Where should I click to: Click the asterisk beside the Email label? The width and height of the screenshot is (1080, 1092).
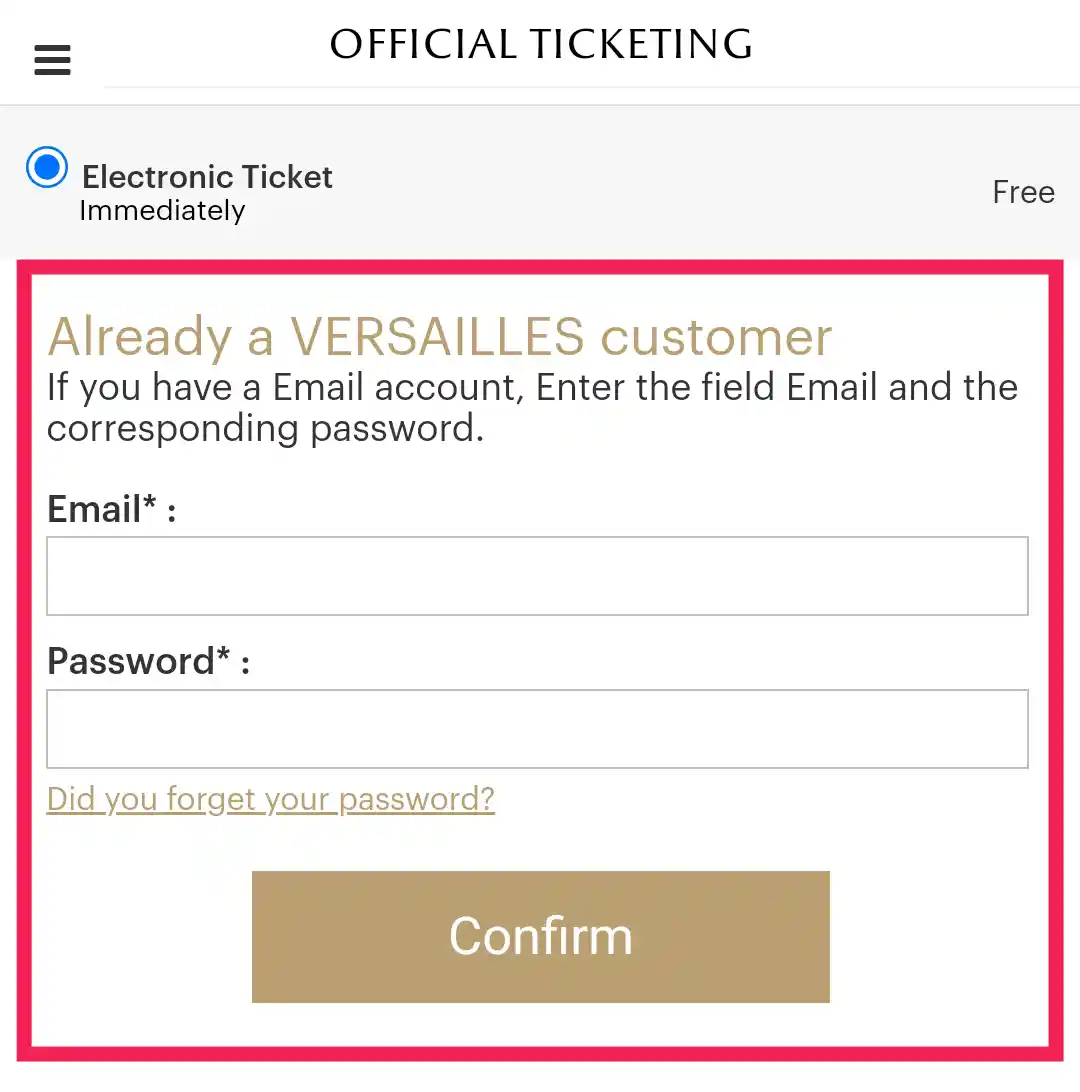(150, 503)
